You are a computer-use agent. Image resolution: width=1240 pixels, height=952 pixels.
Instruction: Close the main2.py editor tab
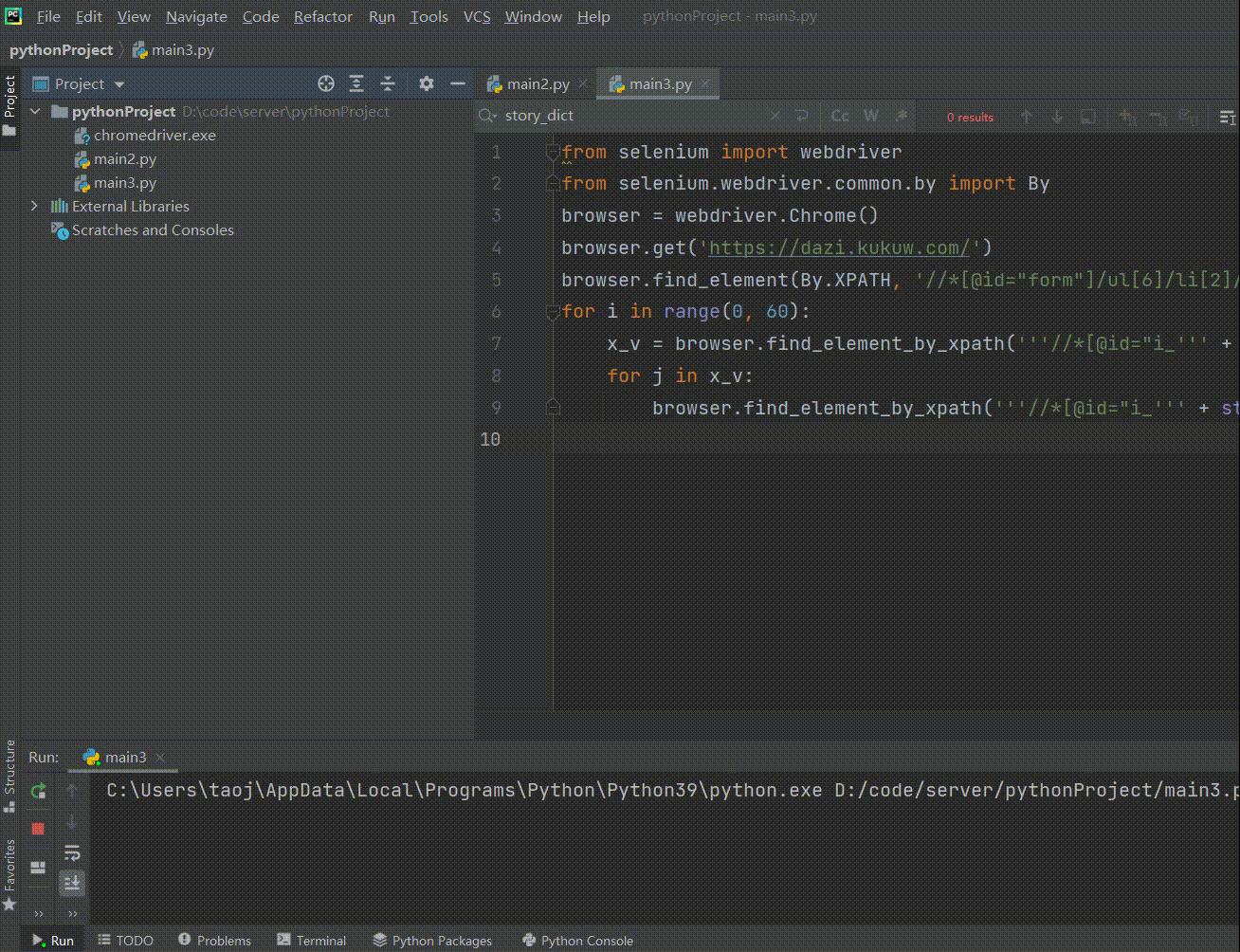coord(583,83)
